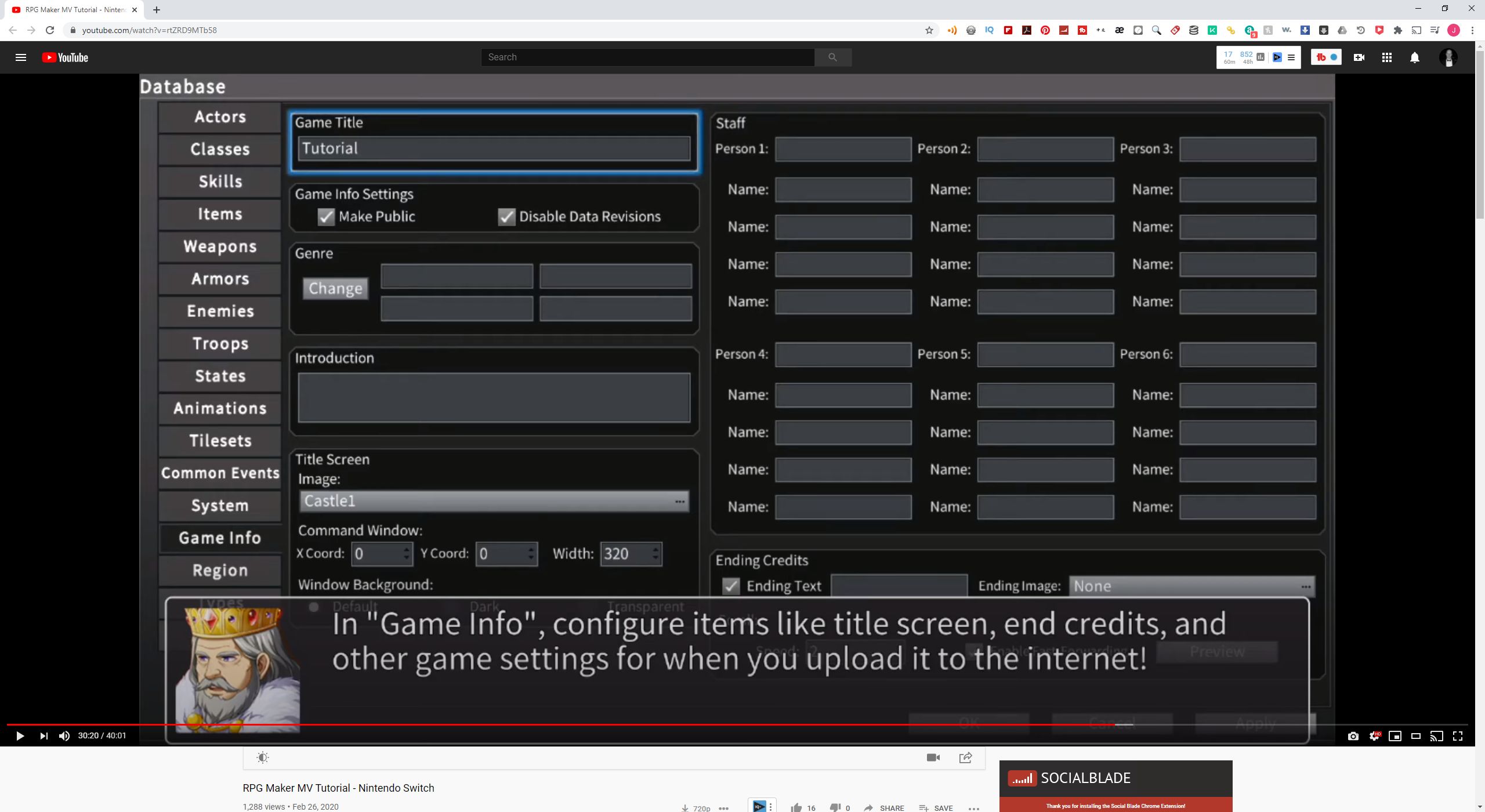Bookmark this page with the star icon
Viewport: 1485px width, 812px height.
click(929, 30)
